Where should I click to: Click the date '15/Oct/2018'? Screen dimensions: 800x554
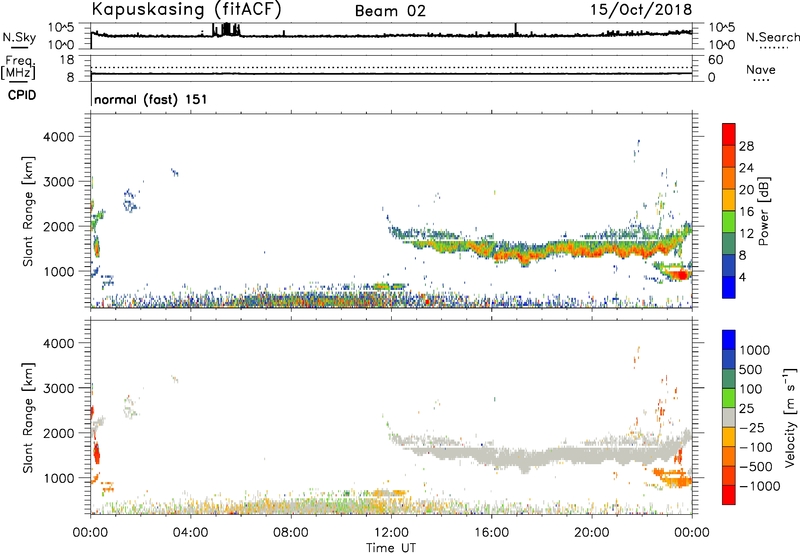pos(641,9)
